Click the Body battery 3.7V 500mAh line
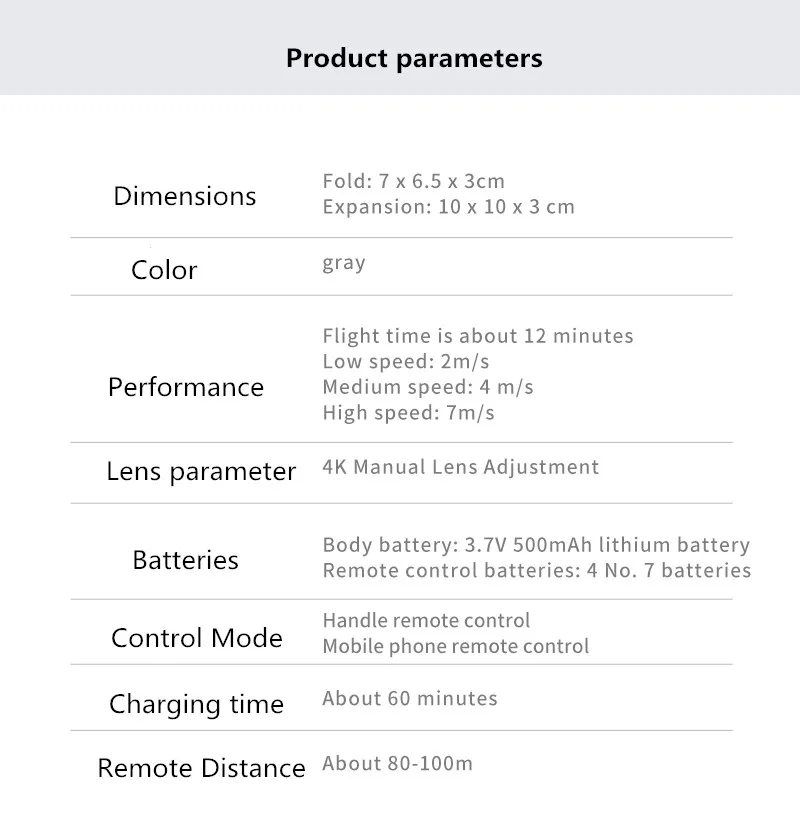This screenshot has height=837, width=800. (536, 545)
